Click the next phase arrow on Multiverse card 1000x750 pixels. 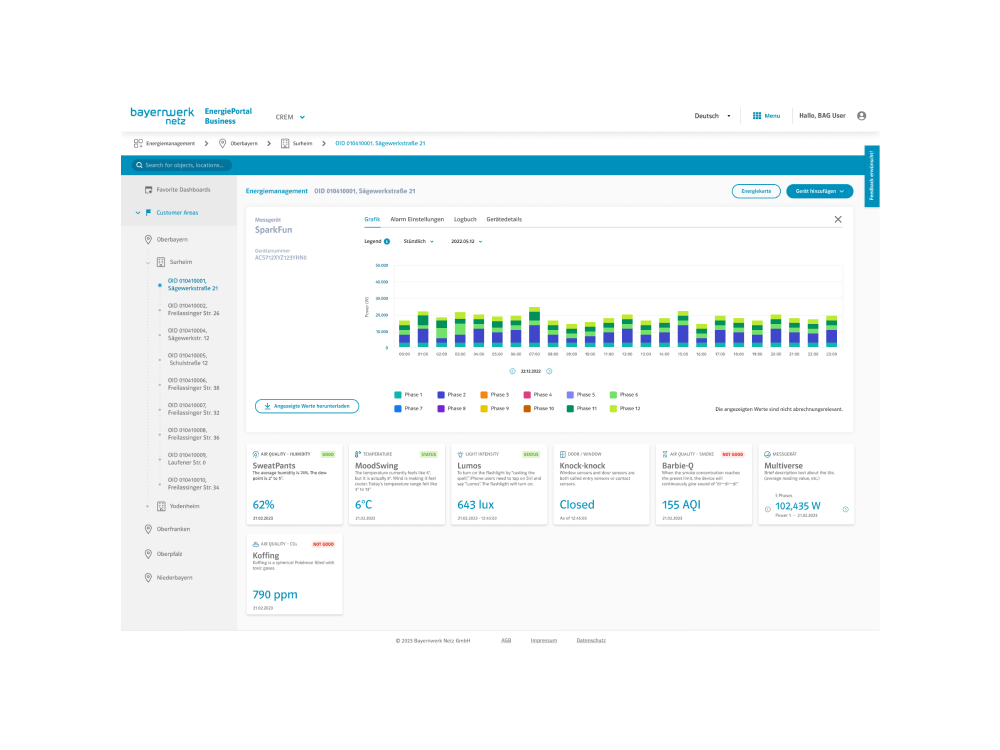pyautogui.click(x=845, y=509)
